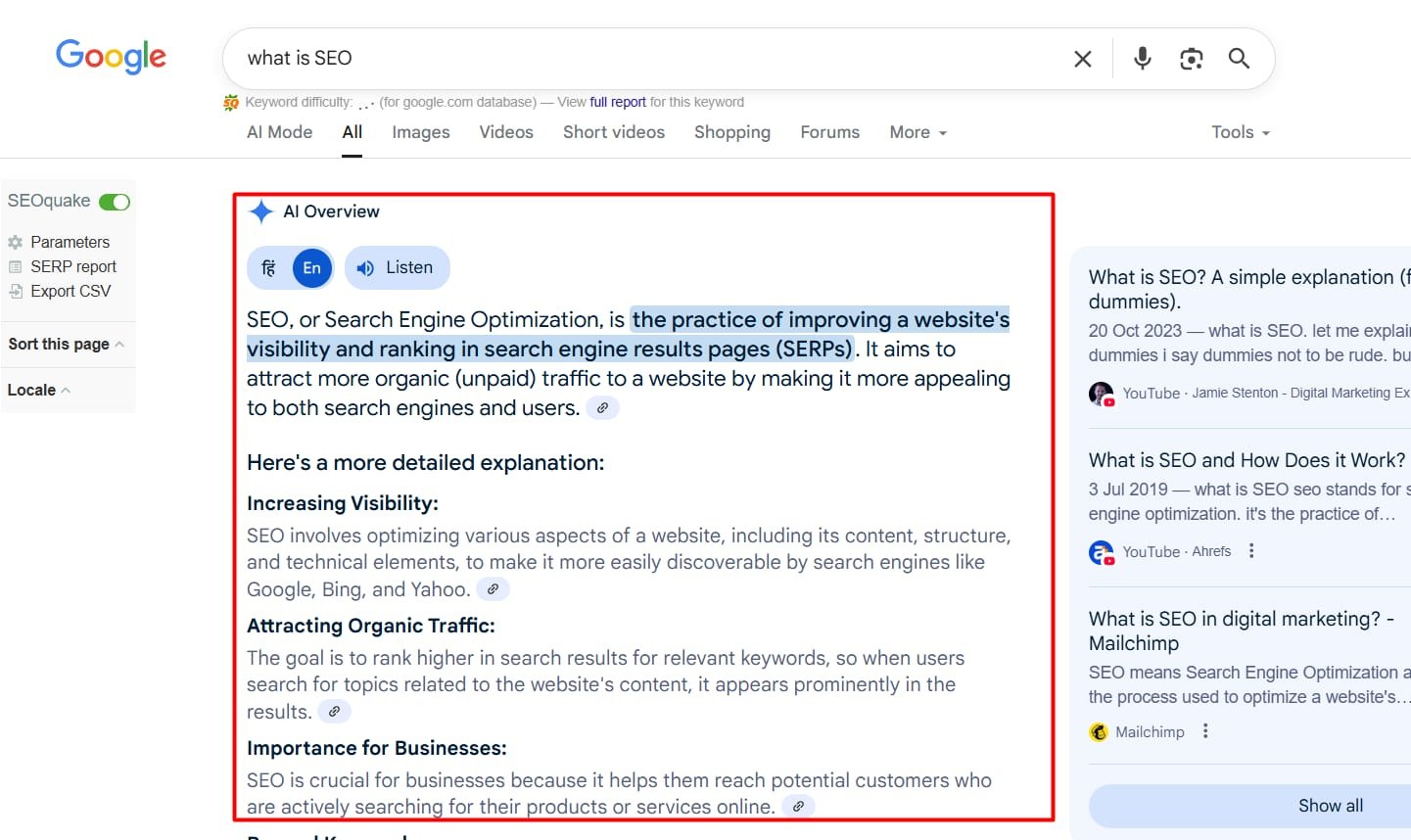This screenshot has height=840, width=1411.
Task: Click the magnifying glass search icon
Action: point(1239,59)
